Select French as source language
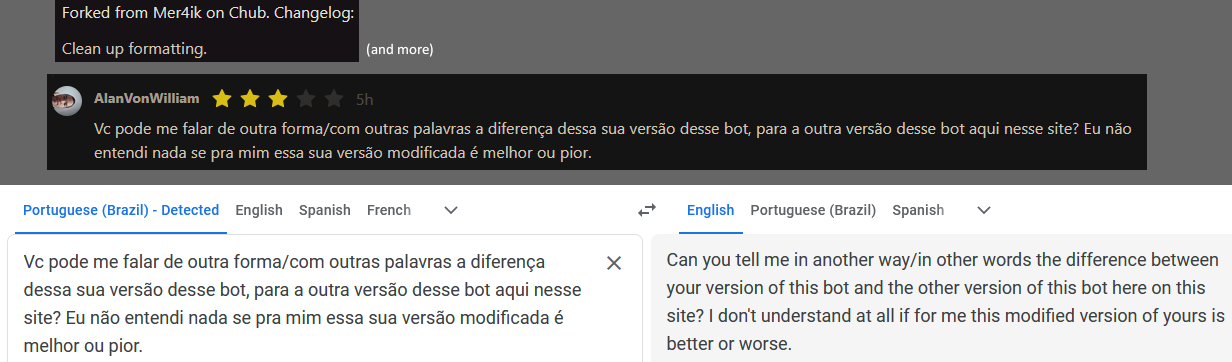Image resolution: width=1232 pixels, height=362 pixels. [389, 210]
